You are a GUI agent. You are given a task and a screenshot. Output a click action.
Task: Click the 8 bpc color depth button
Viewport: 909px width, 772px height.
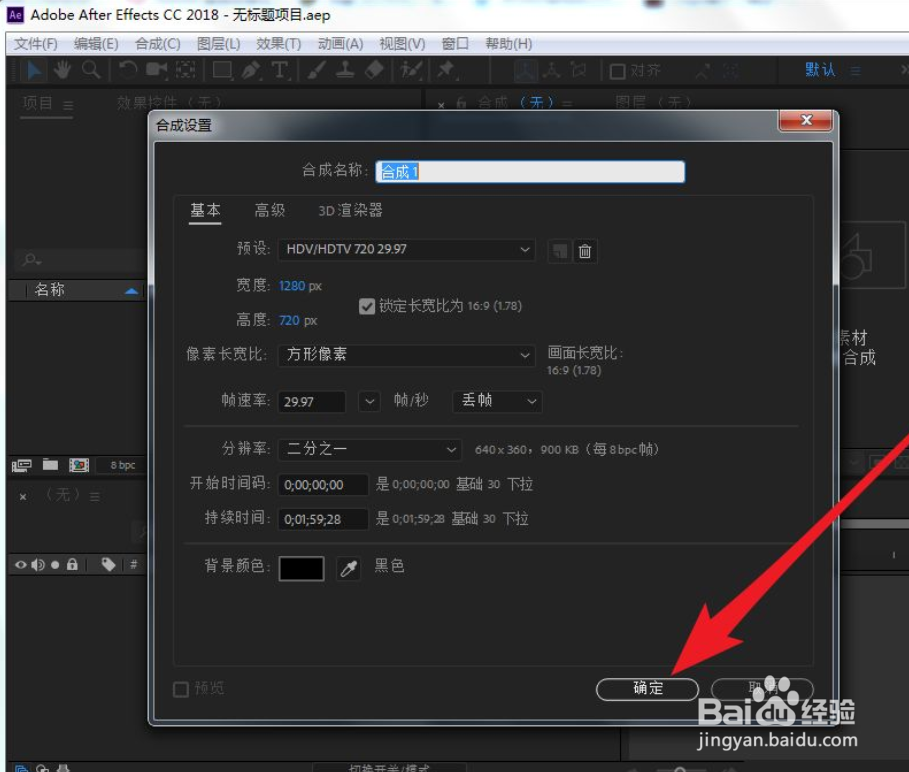click(122, 465)
